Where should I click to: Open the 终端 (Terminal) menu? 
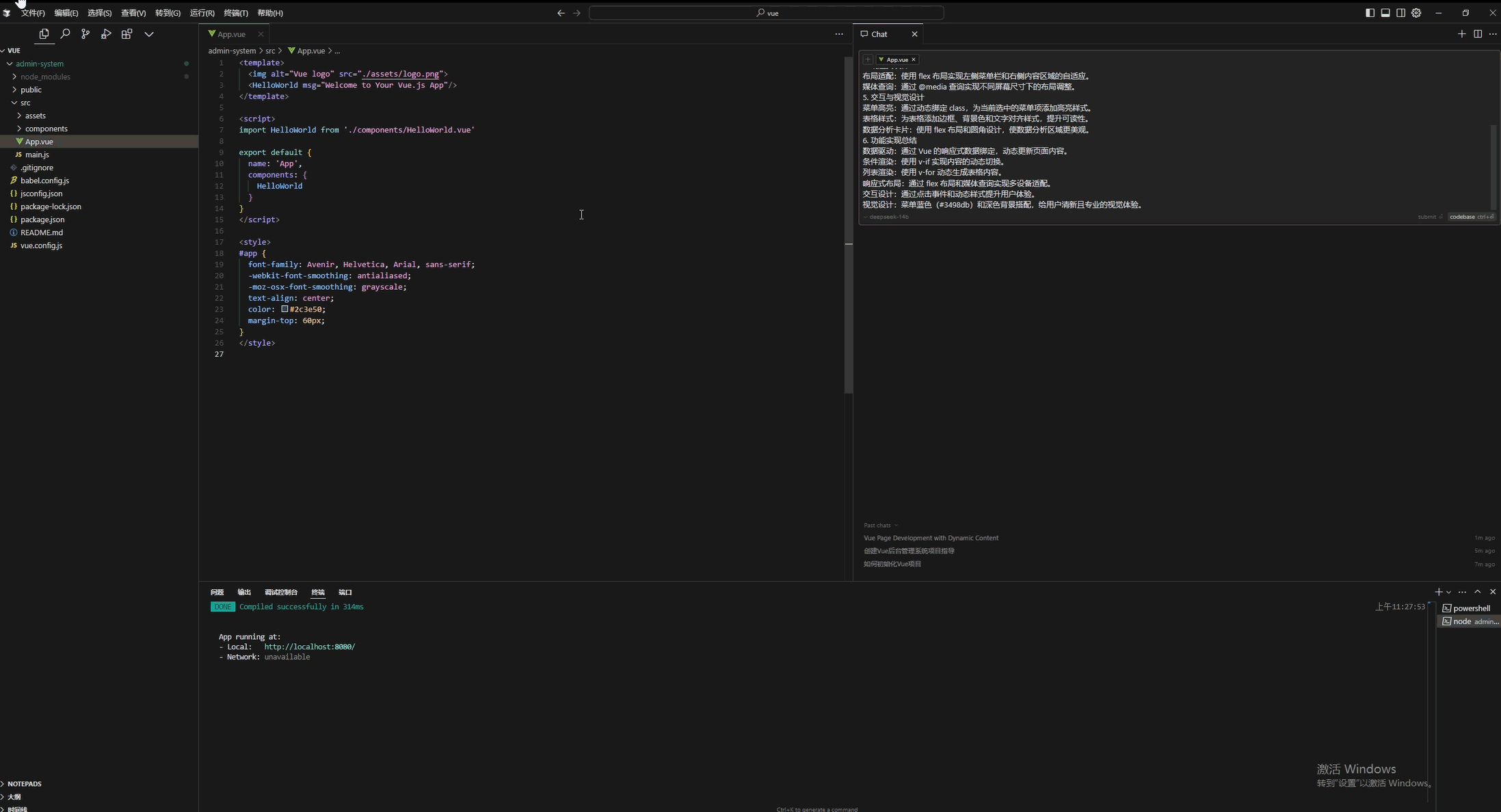235,13
